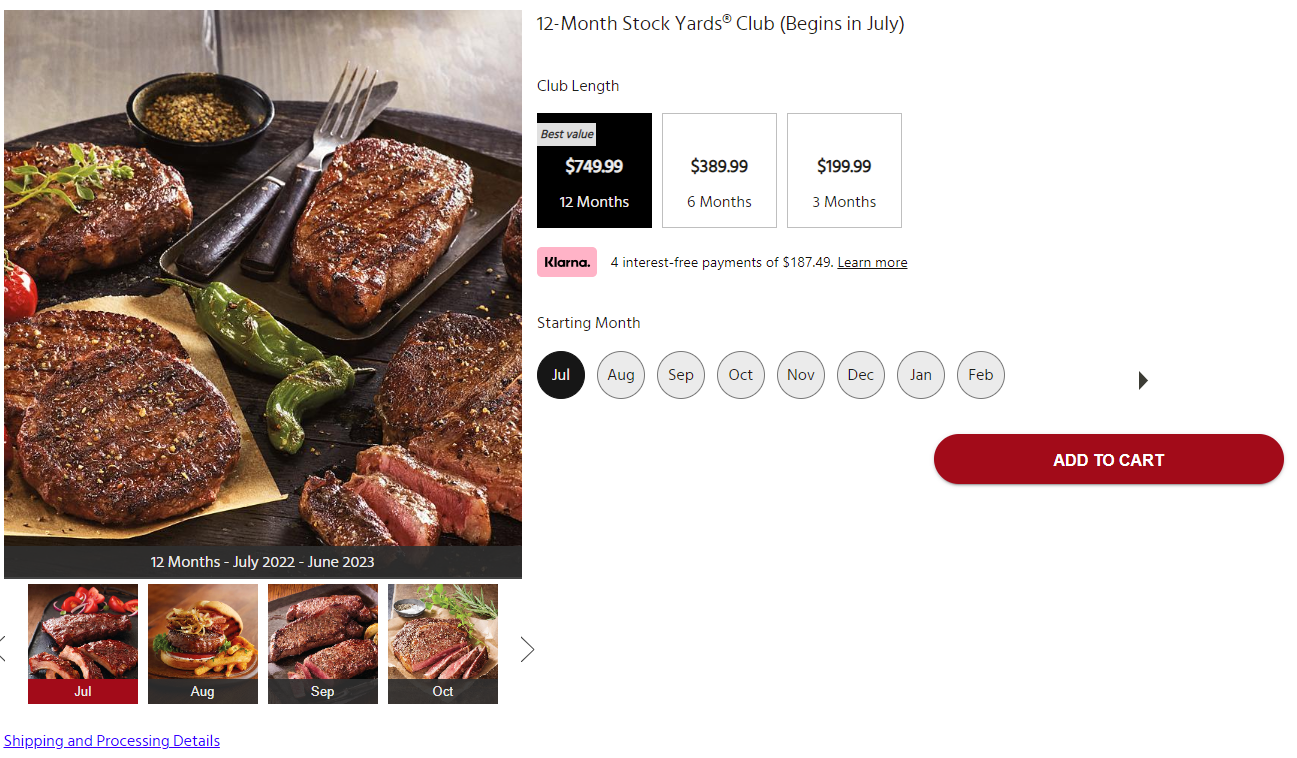Select Jul as starting month
Screen dimensions: 1297x758
561,375
